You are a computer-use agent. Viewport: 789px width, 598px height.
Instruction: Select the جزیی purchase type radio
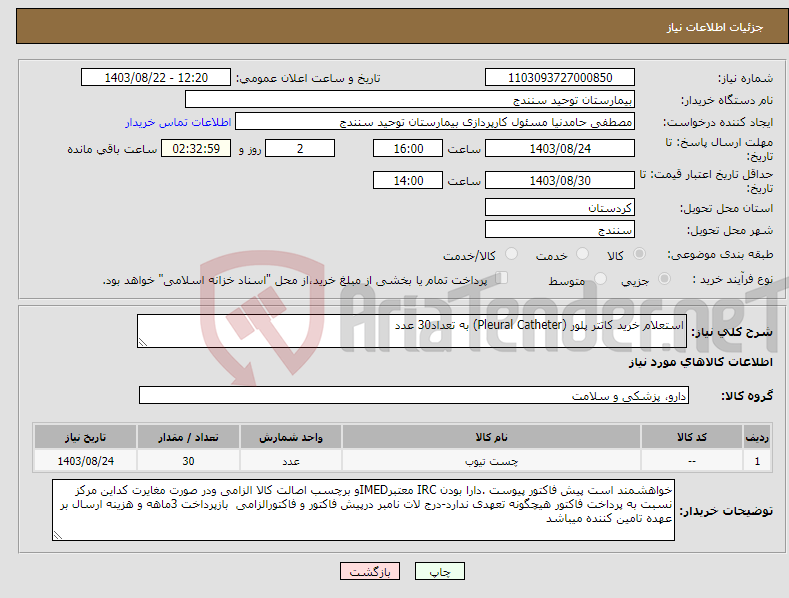pos(664,279)
